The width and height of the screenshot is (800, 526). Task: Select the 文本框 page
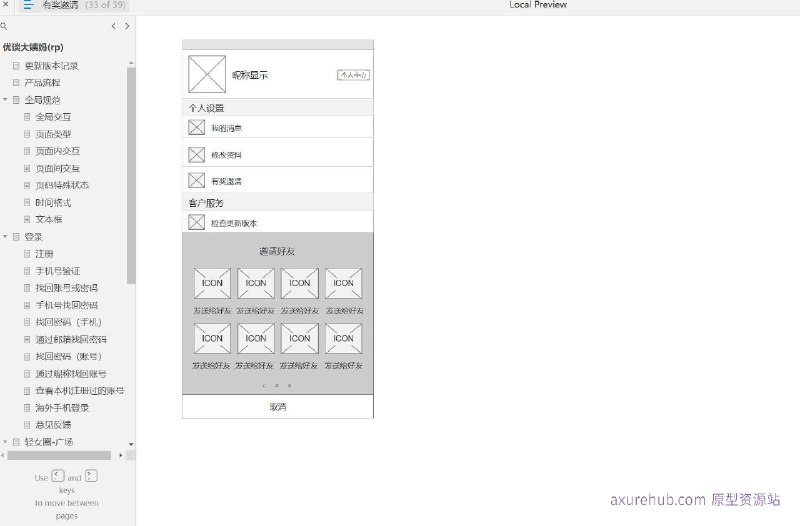[48, 219]
